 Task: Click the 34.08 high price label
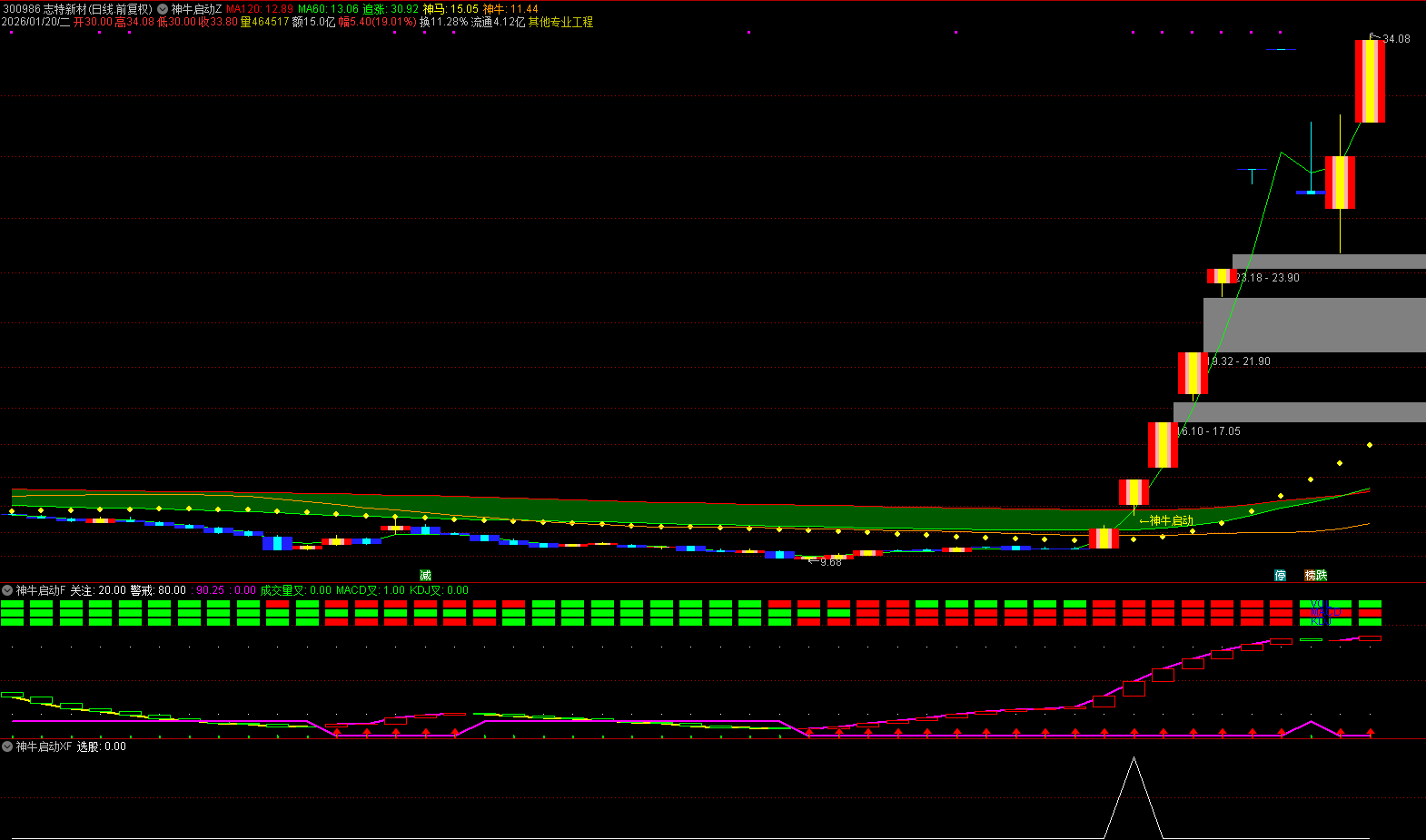pos(1396,39)
